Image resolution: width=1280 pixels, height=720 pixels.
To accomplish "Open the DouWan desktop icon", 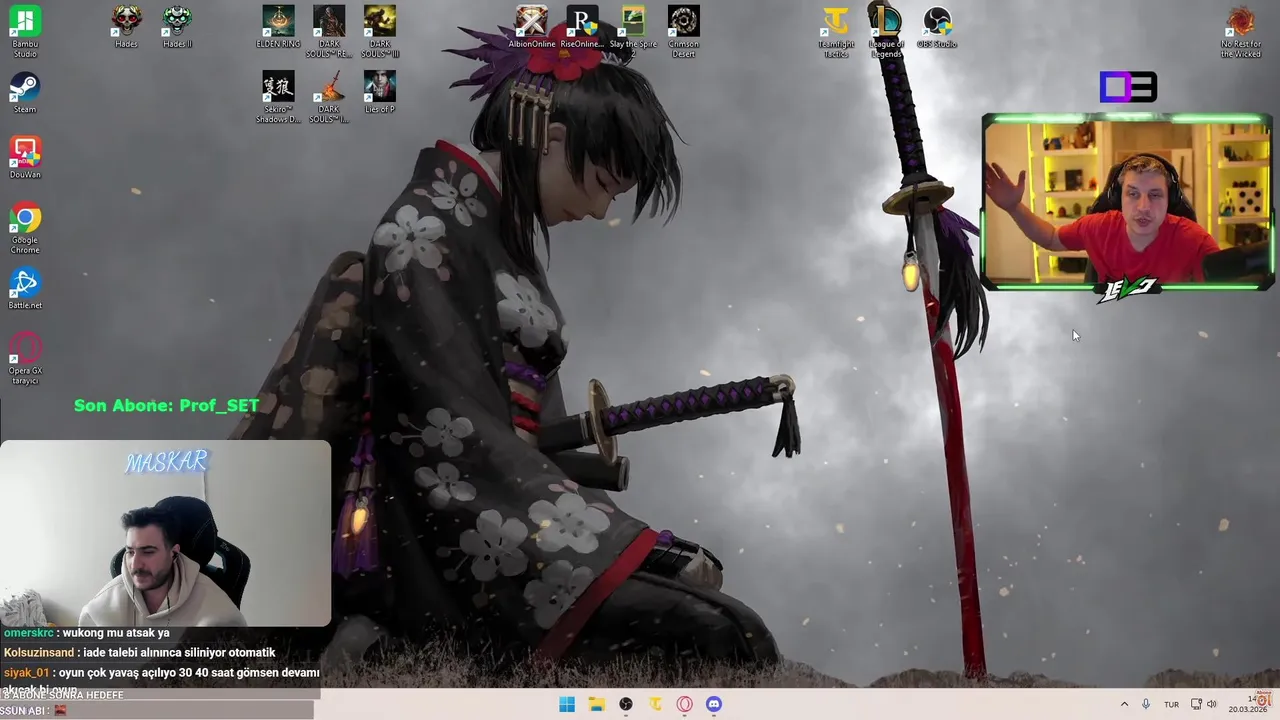I will click(x=25, y=158).
